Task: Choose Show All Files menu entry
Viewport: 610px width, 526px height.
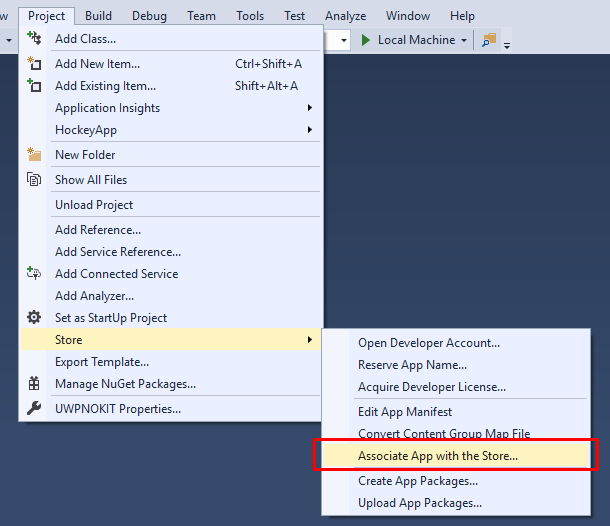Action: coord(171,179)
